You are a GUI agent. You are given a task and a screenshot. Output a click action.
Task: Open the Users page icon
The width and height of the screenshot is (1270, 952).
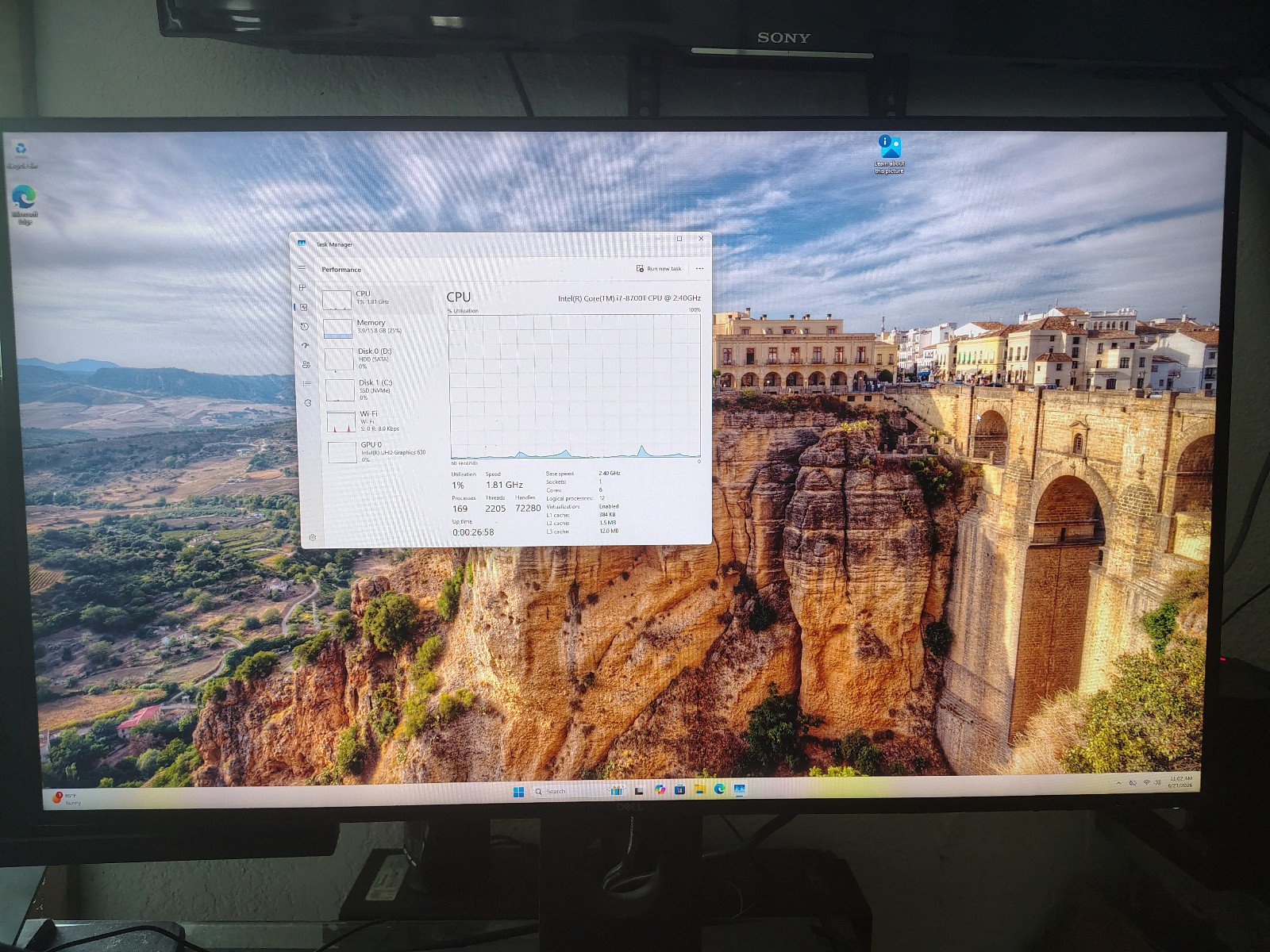(306, 365)
